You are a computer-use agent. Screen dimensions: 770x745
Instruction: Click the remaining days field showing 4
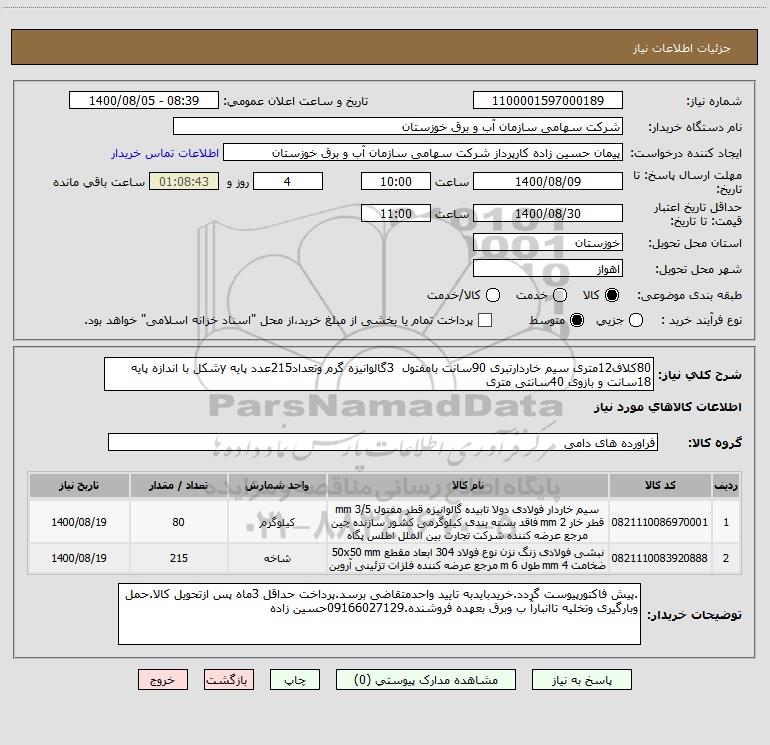[x=288, y=181]
